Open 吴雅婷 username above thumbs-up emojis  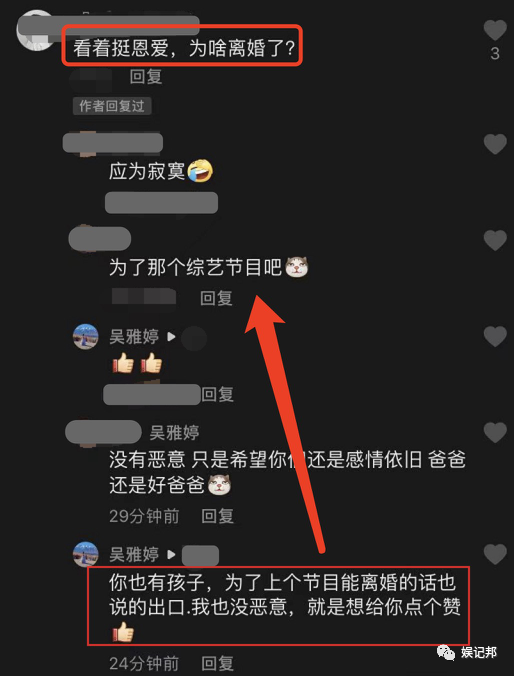tap(134, 337)
